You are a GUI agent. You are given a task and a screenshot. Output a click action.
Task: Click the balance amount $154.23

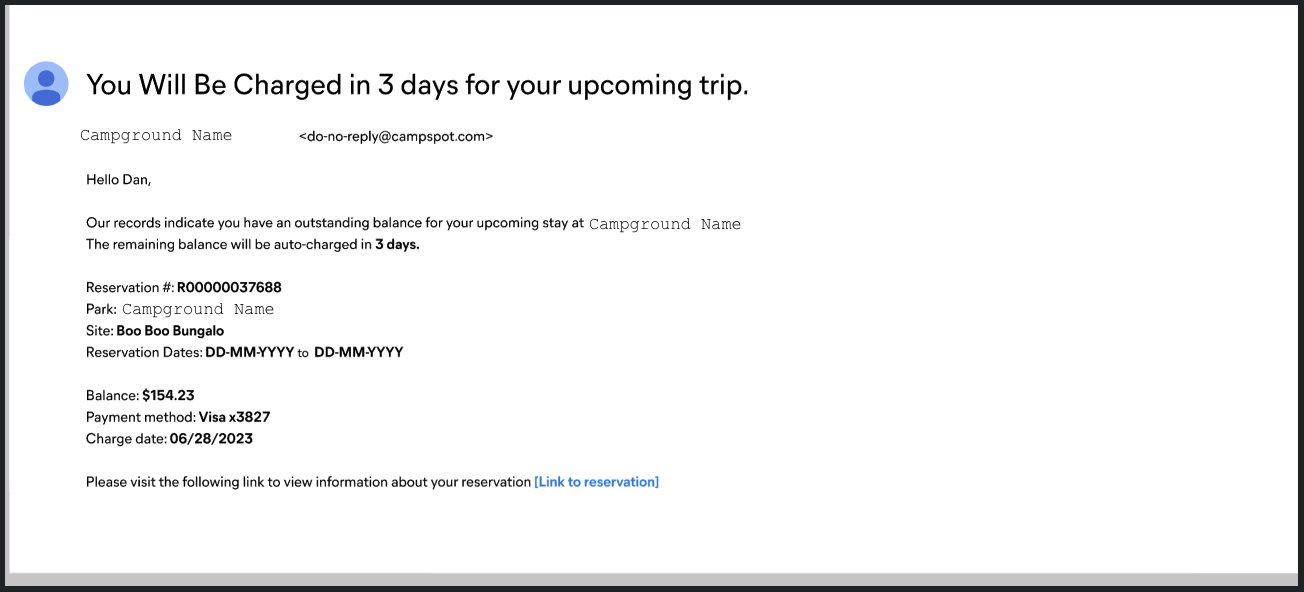[x=168, y=396]
